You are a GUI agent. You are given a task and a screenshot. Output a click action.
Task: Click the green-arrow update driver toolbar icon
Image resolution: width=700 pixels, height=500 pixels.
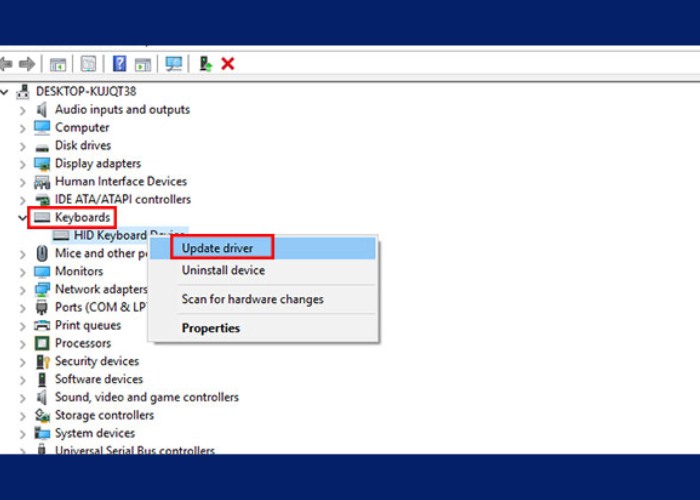[205, 64]
